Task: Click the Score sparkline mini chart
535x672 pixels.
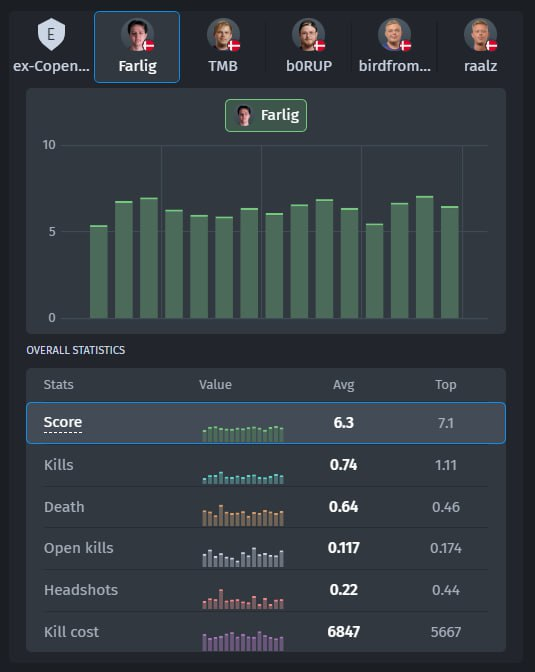Action: coord(243,434)
